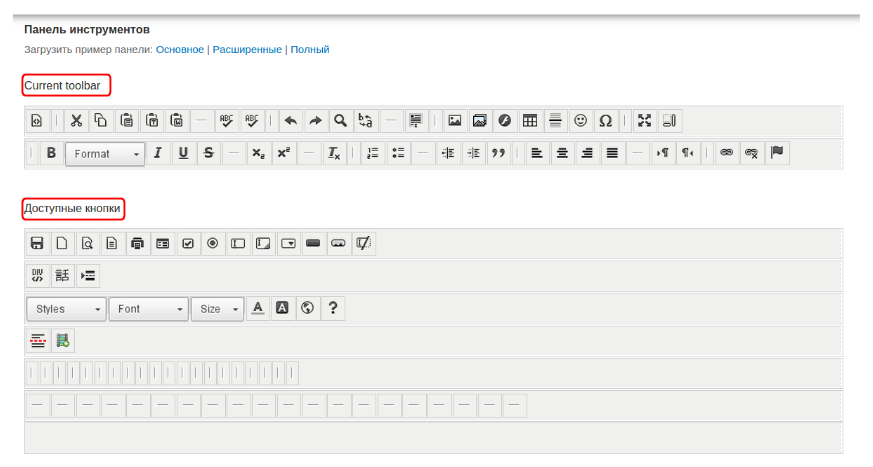The width and height of the screenshot is (873, 467).
Task: Select the Anchor flag icon
Action: (x=777, y=153)
